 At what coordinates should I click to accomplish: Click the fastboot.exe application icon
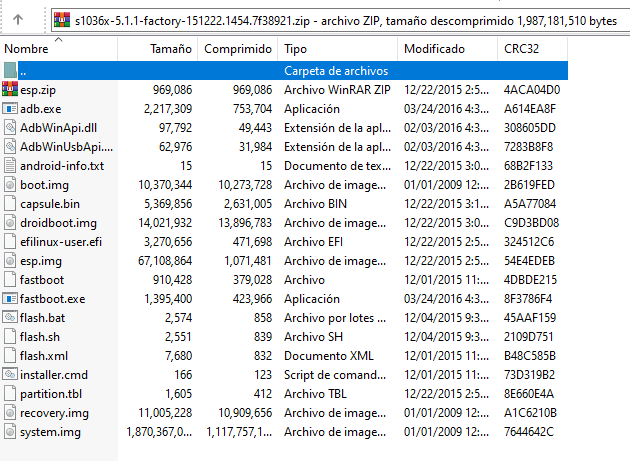pyautogui.click(x=10, y=299)
